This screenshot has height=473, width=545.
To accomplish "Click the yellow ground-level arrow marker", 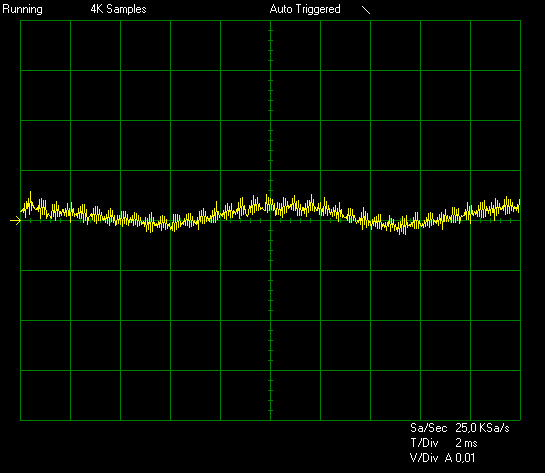I will point(15,220).
